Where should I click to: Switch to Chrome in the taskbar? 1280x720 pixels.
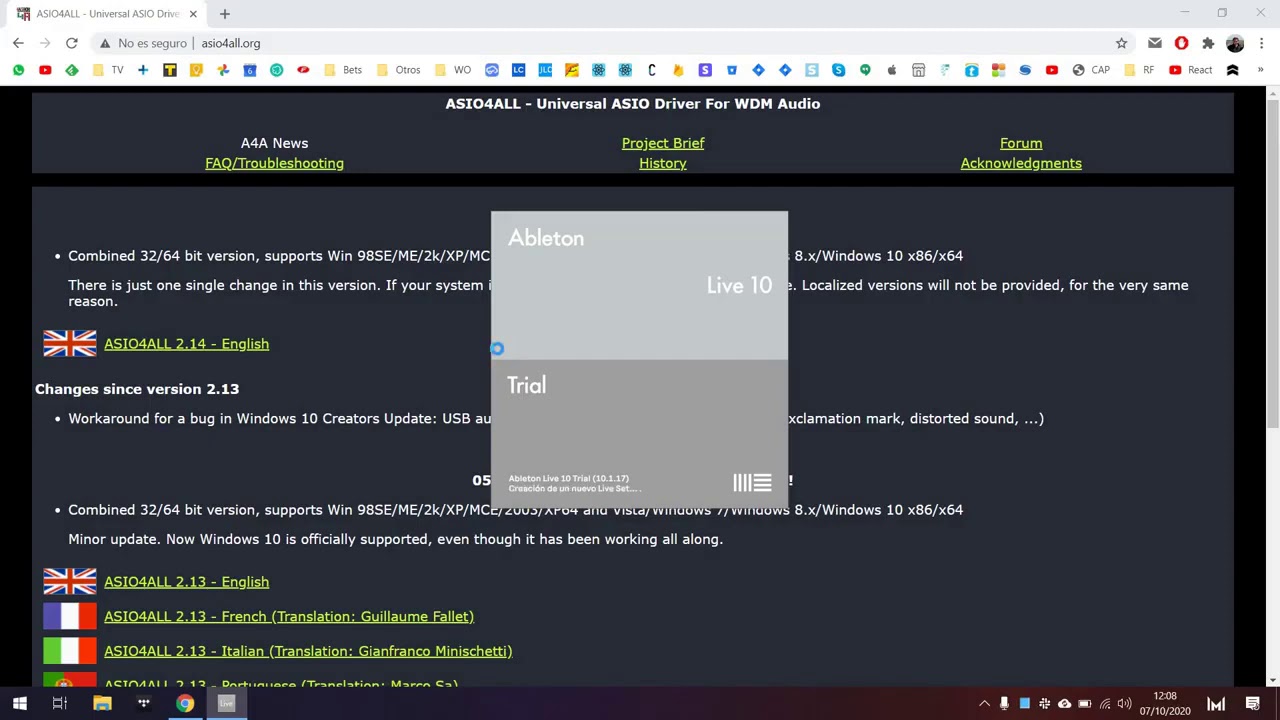pyautogui.click(x=185, y=704)
